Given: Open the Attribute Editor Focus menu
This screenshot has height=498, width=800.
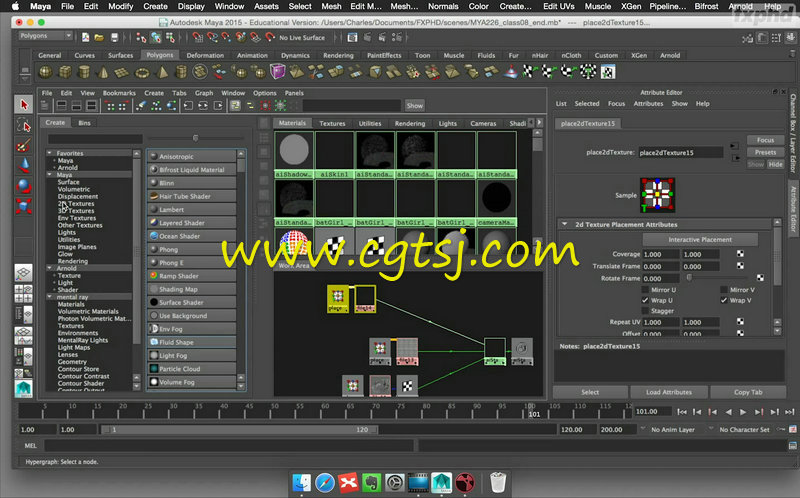Looking at the screenshot, I should [x=616, y=104].
